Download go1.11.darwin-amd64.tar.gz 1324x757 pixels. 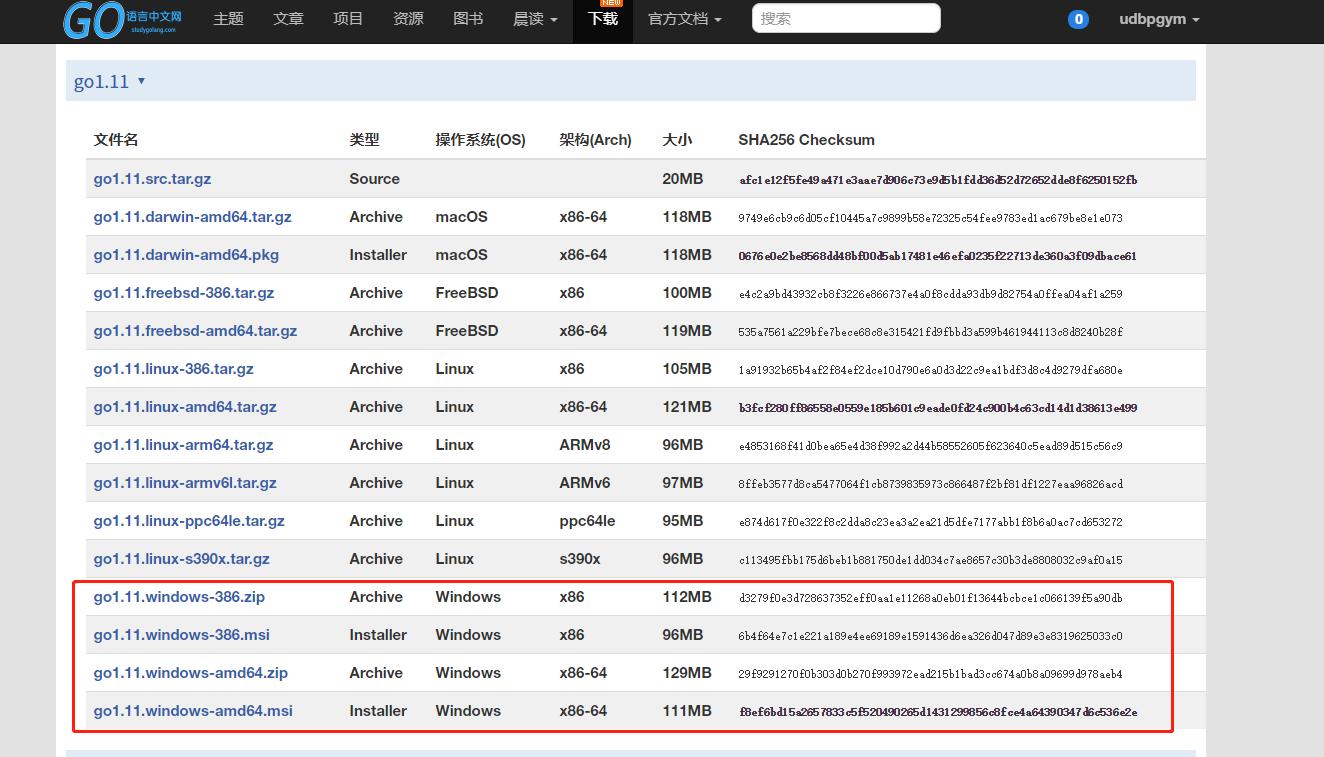point(193,217)
